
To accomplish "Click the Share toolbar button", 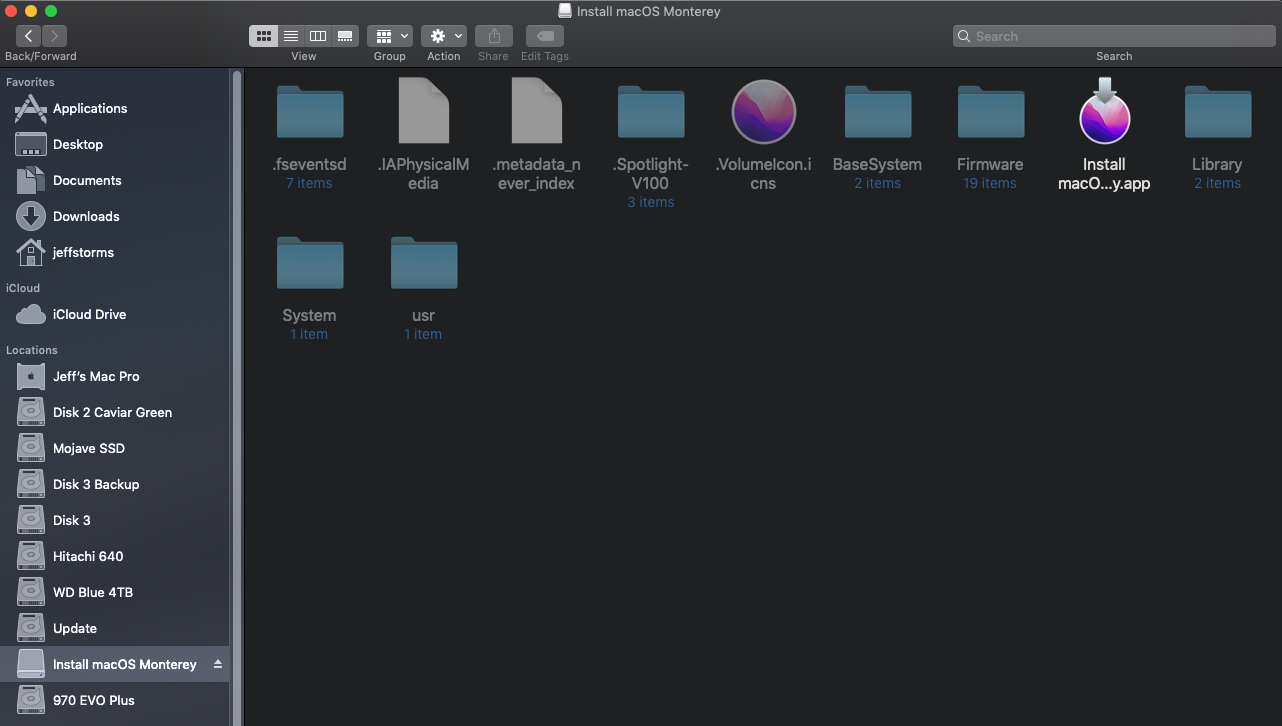I will click(x=494, y=36).
